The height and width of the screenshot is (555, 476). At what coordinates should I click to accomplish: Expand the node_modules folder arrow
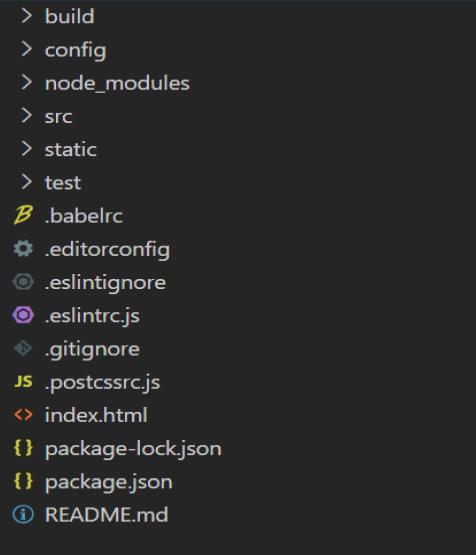click(x=26, y=82)
